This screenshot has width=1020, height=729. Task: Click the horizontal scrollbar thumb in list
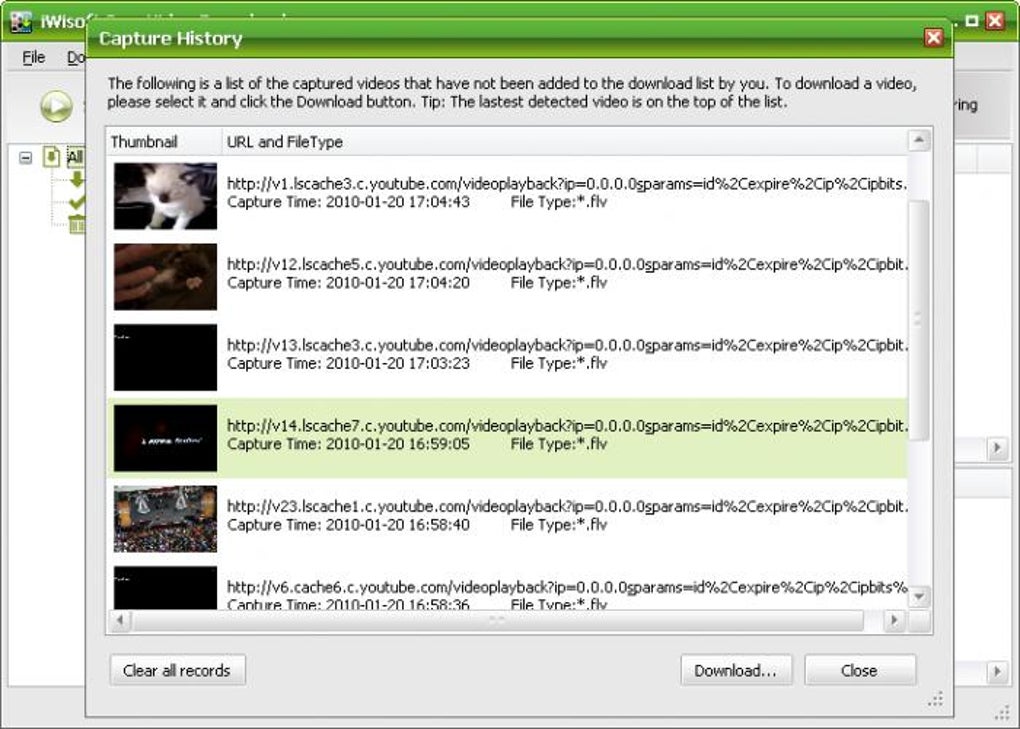tap(498, 621)
